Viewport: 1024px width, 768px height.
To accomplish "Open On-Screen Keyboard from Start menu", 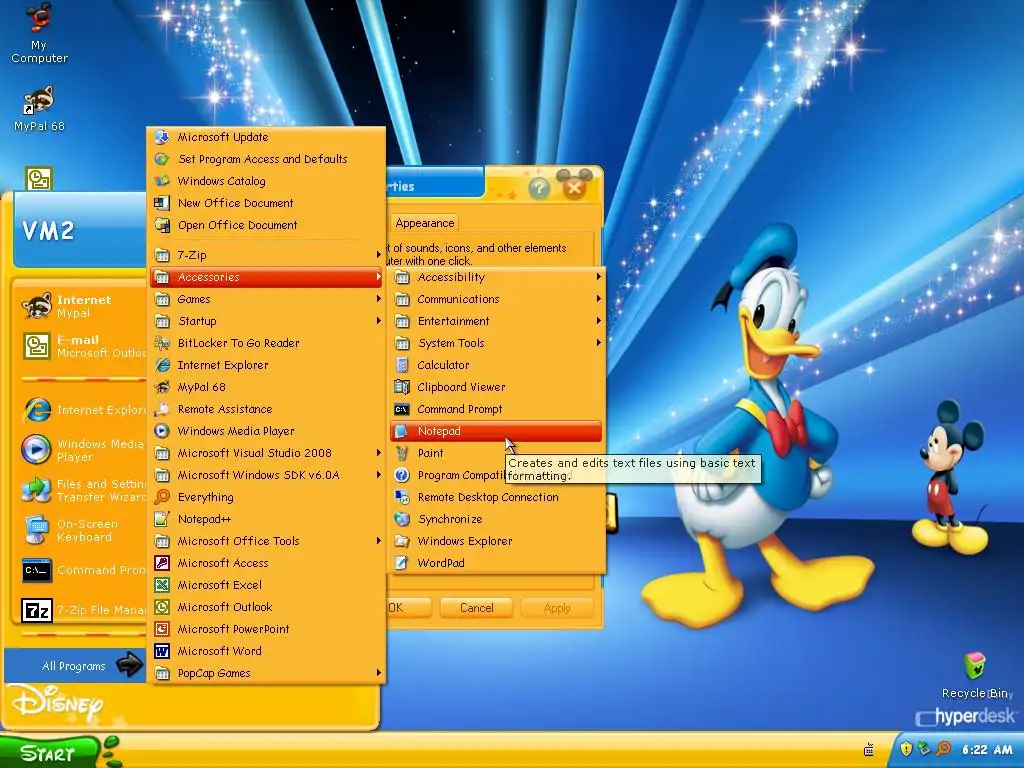I will (x=82, y=530).
